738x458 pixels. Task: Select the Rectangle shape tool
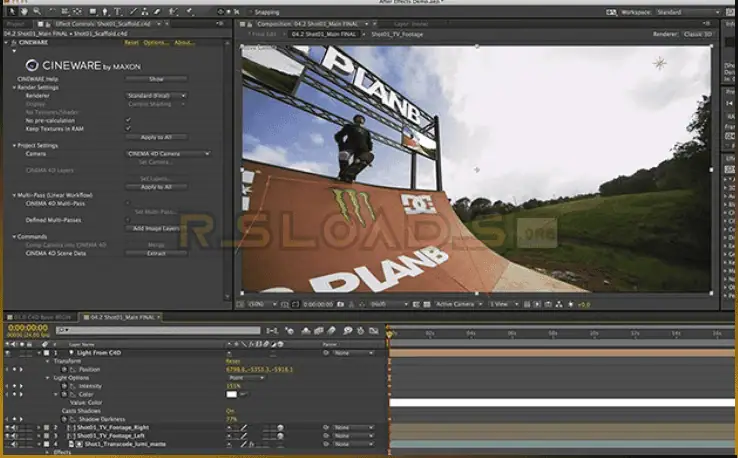point(93,12)
